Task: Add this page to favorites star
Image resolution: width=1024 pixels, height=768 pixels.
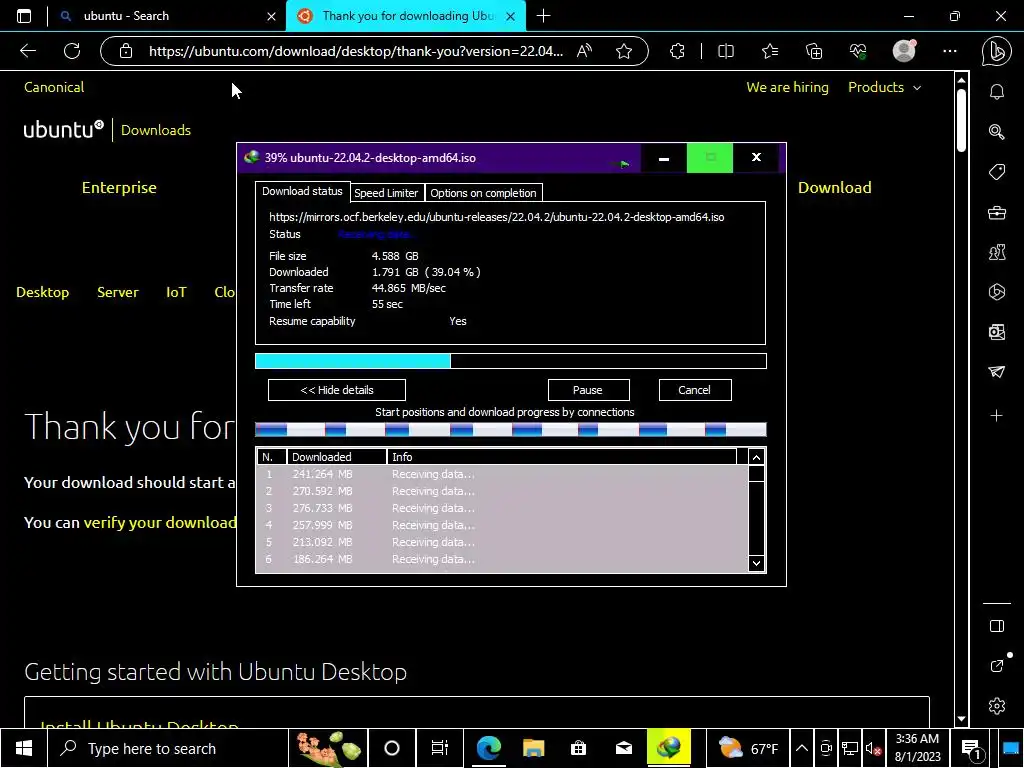Action: coord(624,51)
